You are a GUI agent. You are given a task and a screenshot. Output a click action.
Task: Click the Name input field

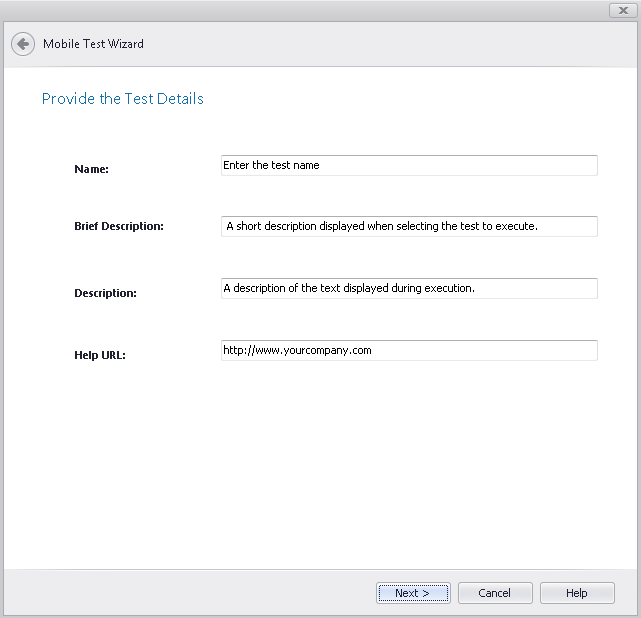pyautogui.click(x=408, y=165)
